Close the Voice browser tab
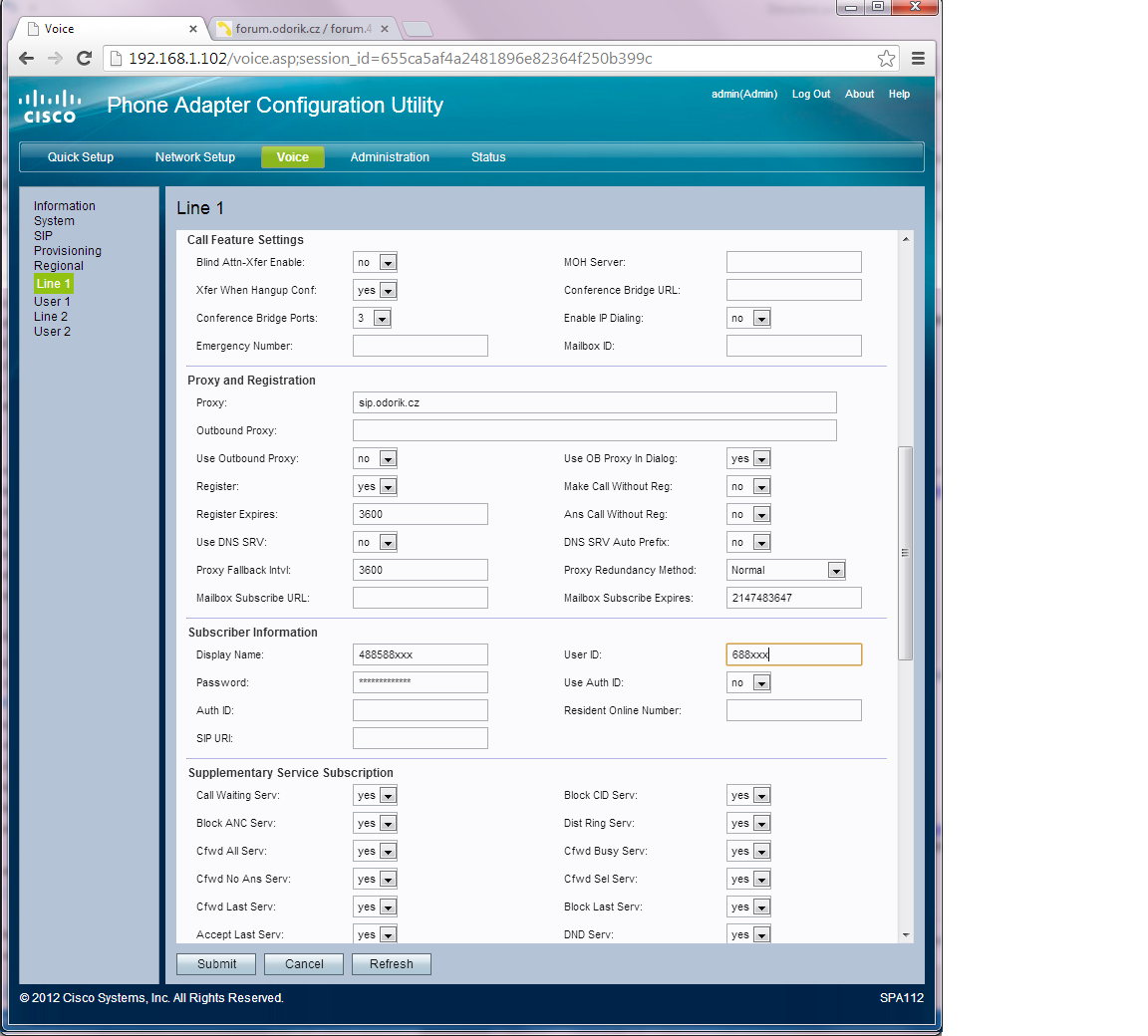 click(x=193, y=29)
